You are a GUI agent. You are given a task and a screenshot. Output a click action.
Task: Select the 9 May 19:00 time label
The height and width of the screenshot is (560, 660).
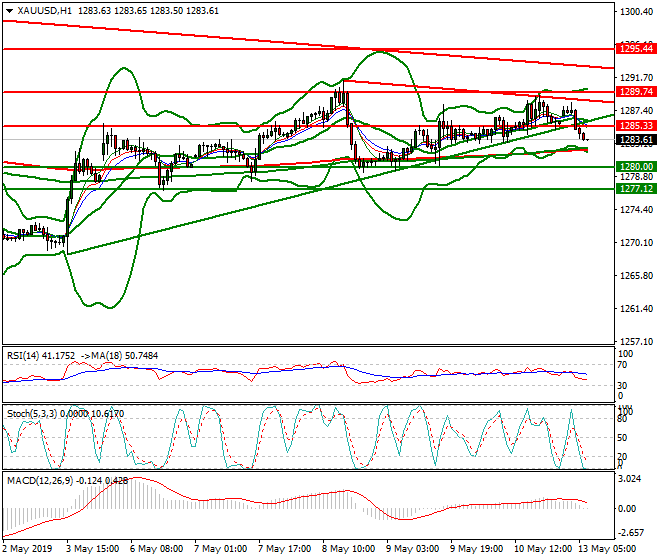pyautogui.click(x=477, y=549)
